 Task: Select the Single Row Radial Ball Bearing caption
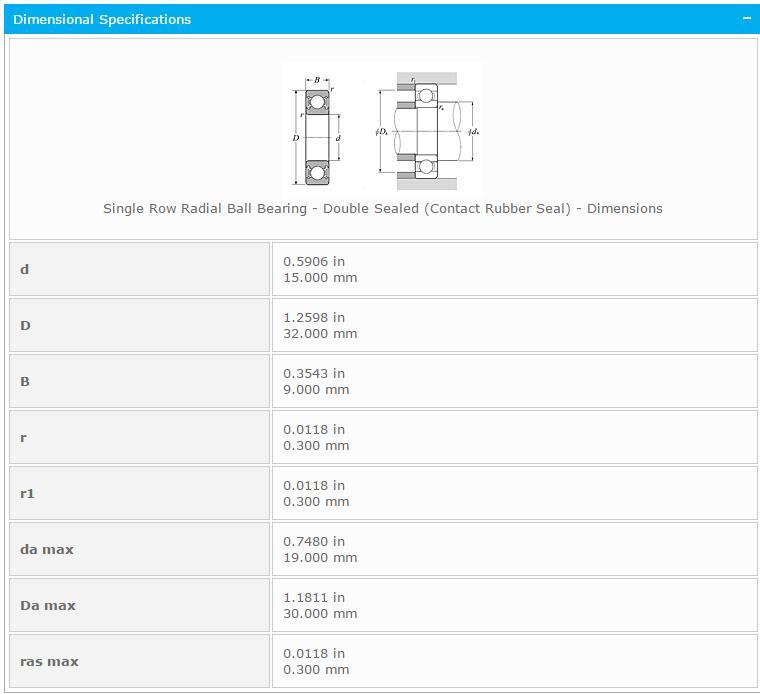coord(382,208)
